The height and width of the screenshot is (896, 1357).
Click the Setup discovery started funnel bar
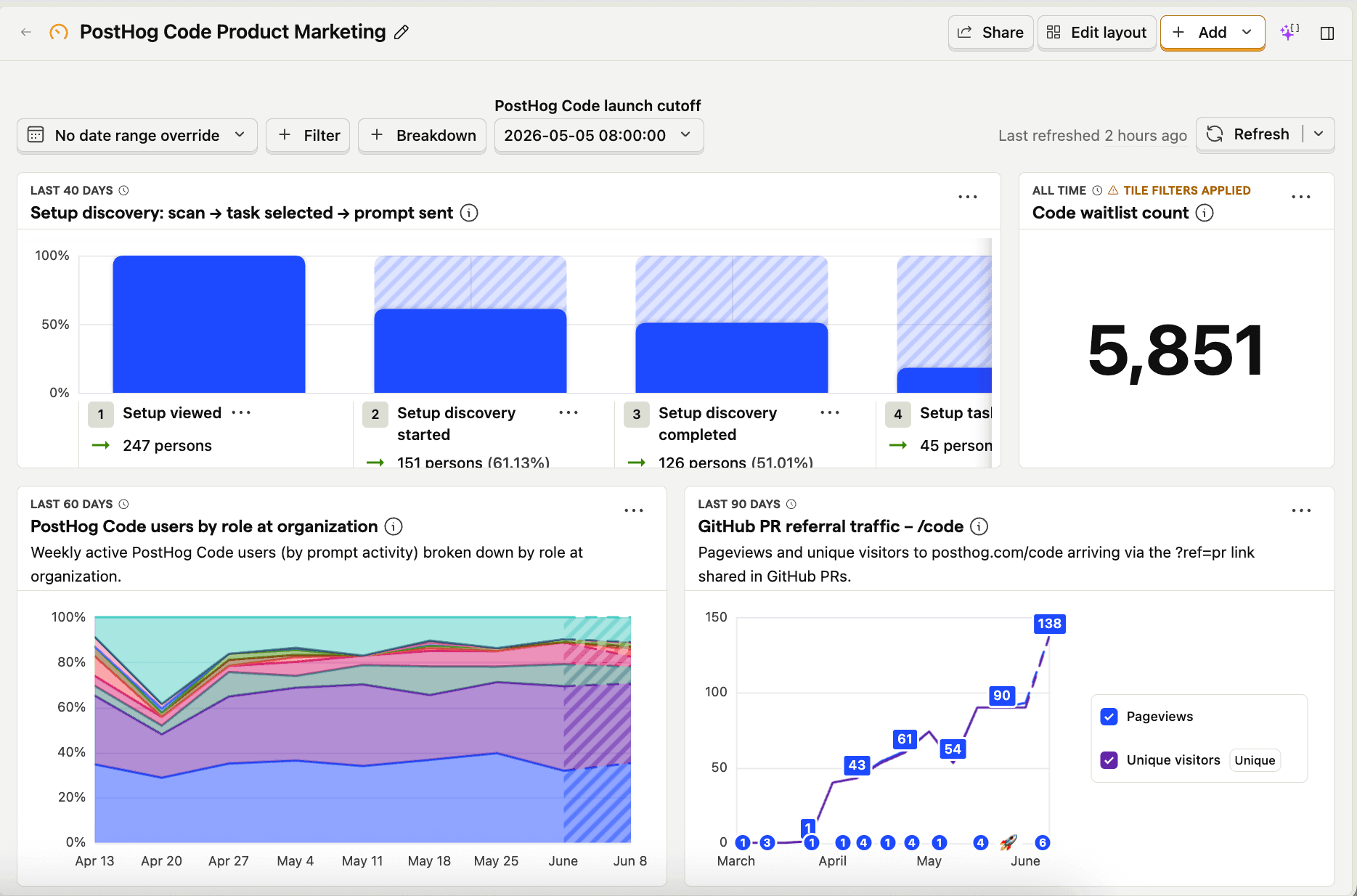click(x=470, y=351)
